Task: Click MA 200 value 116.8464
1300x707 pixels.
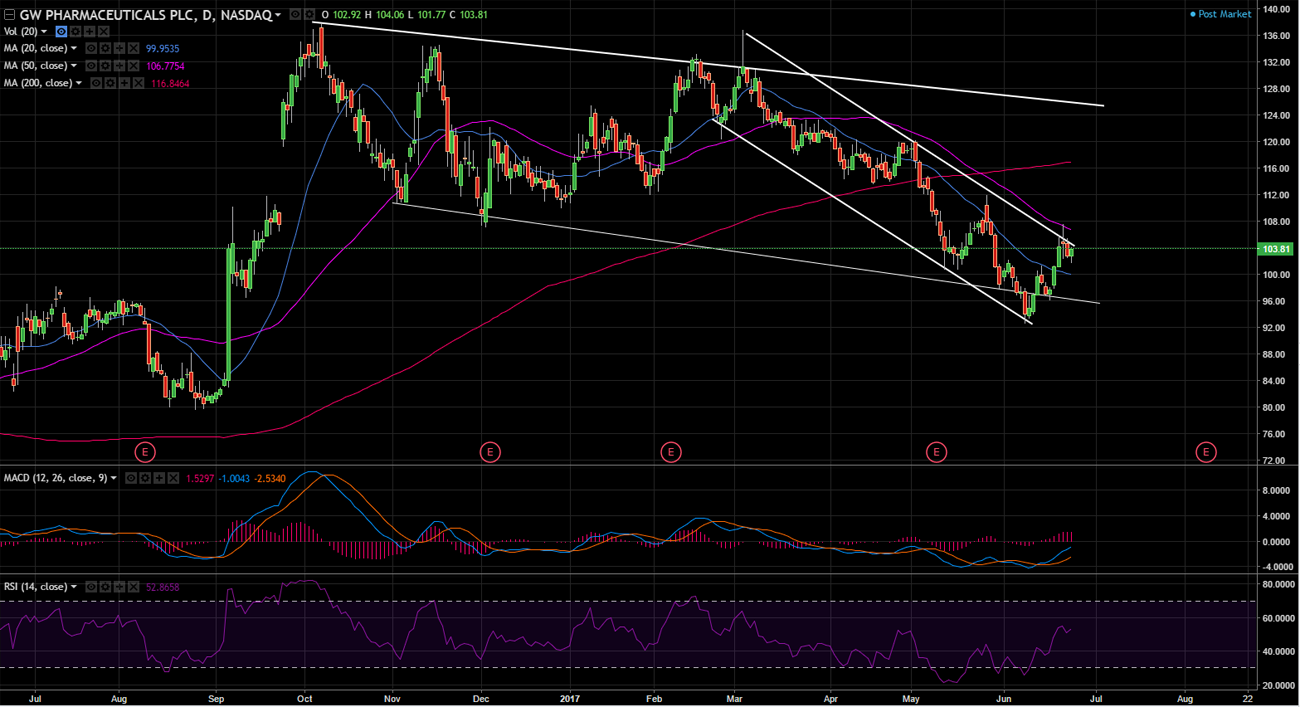Action: tap(170, 83)
